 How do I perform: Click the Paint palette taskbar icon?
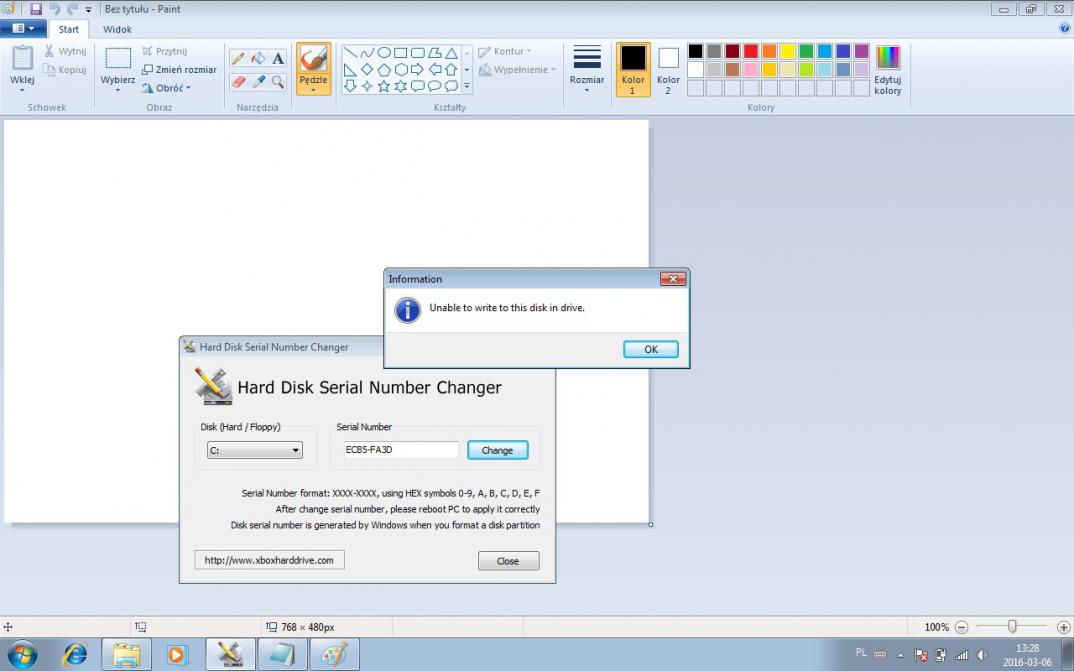click(x=334, y=655)
